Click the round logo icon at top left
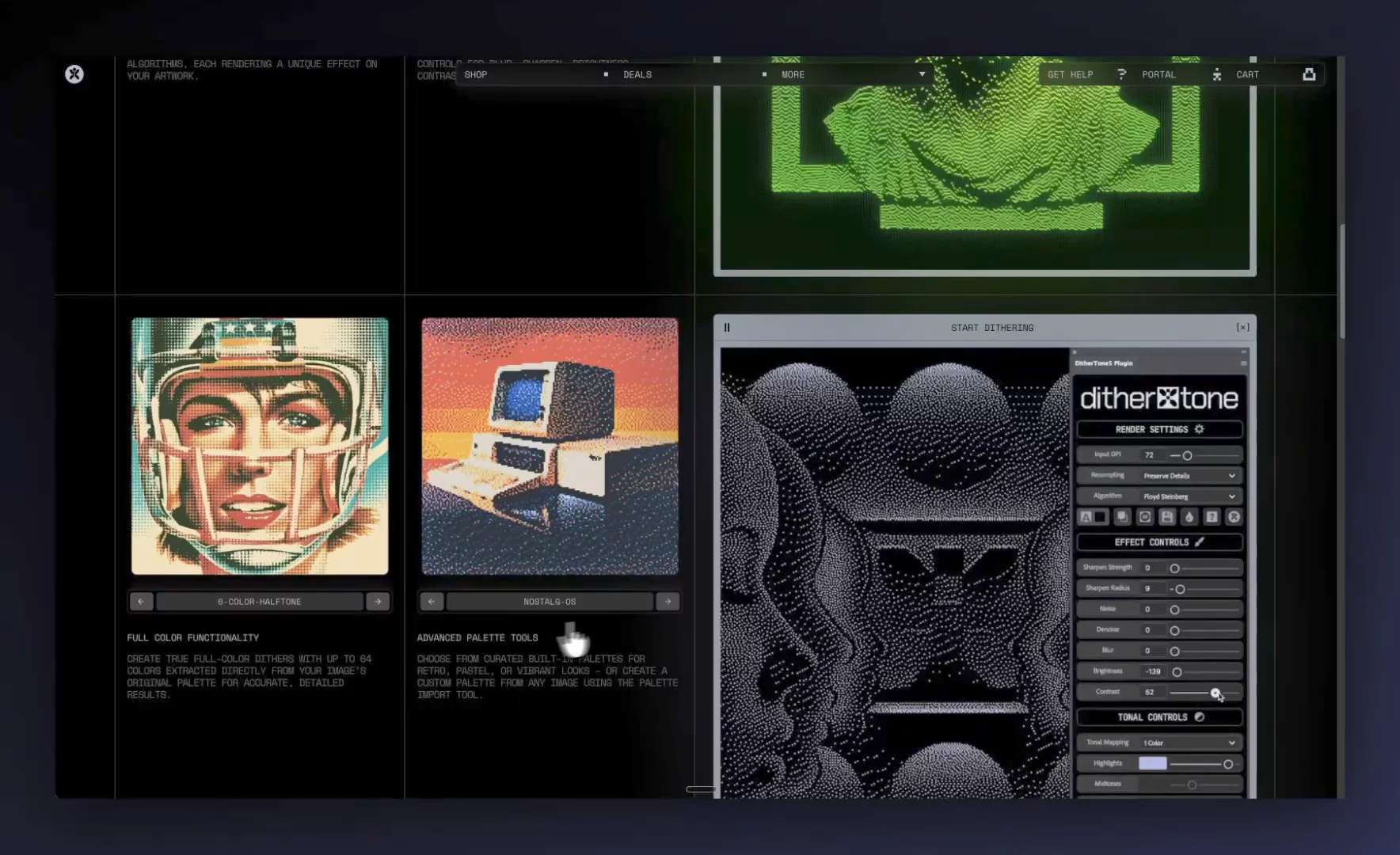This screenshot has width=1400, height=855. [74, 74]
